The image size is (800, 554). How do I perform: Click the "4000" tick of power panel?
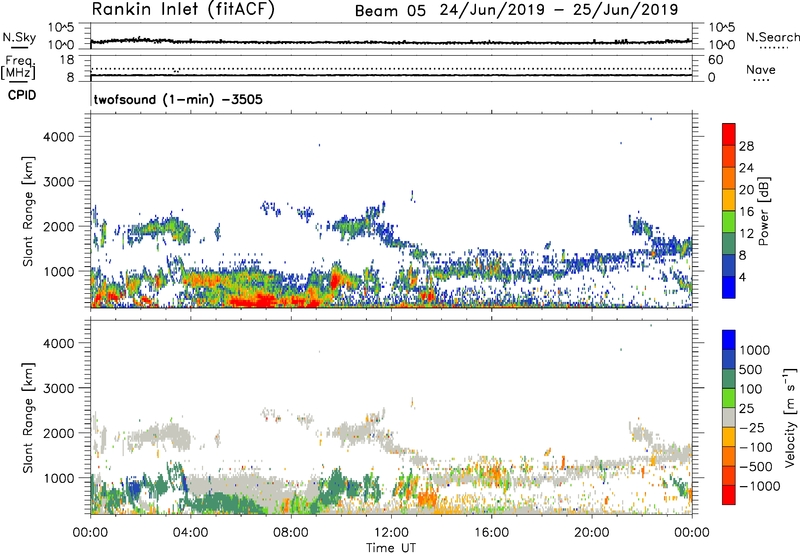(x=59, y=137)
